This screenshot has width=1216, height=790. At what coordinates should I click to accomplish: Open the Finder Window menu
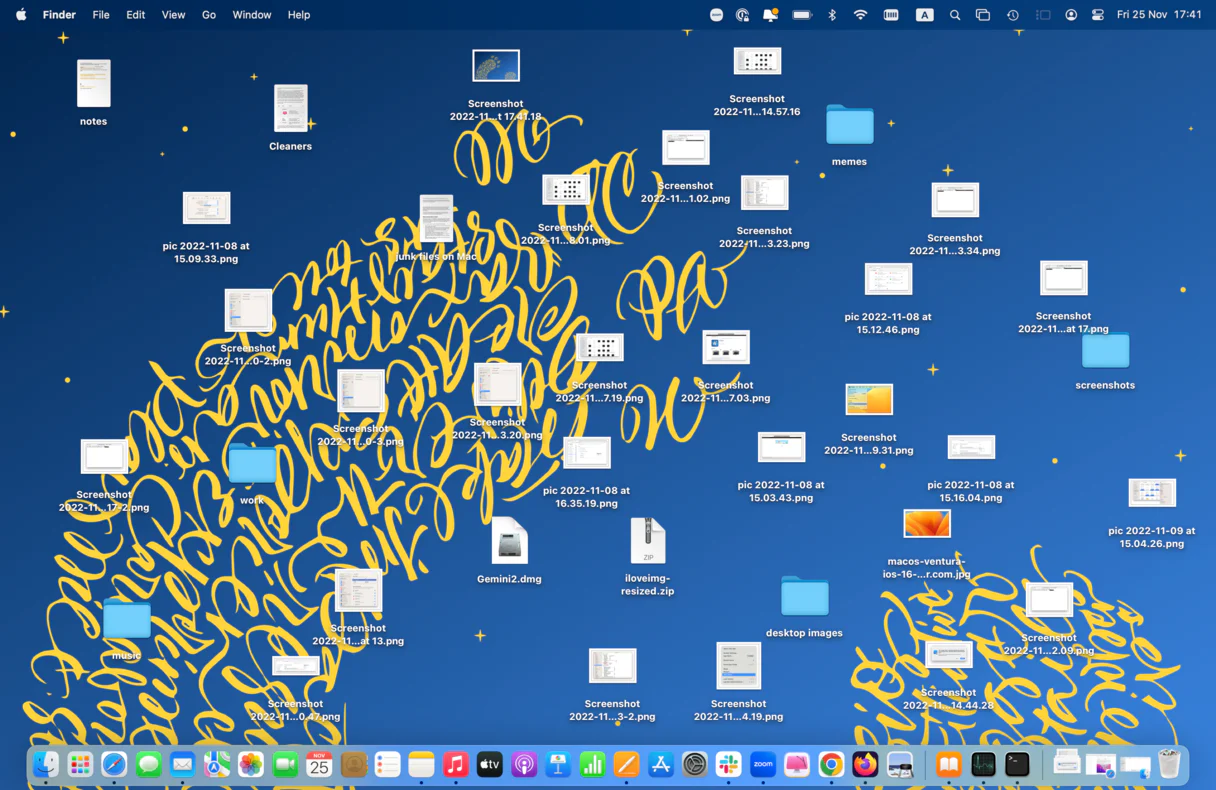[251, 14]
